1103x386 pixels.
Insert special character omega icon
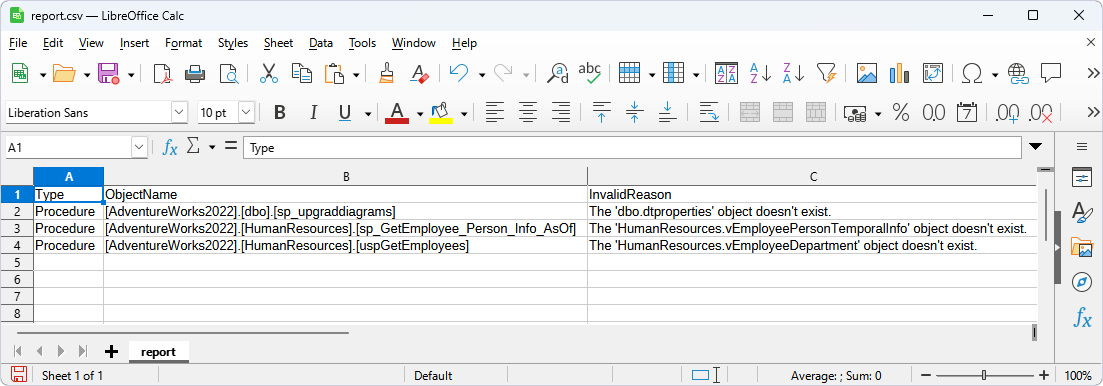[972, 73]
